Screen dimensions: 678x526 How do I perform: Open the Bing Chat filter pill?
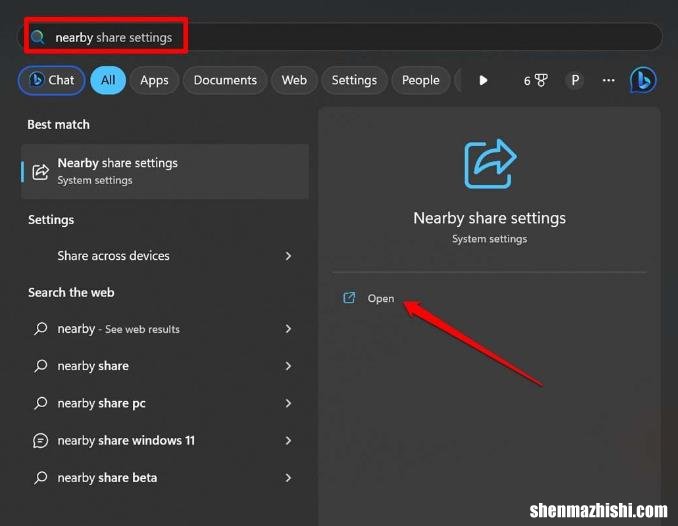click(x=51, y=80)
